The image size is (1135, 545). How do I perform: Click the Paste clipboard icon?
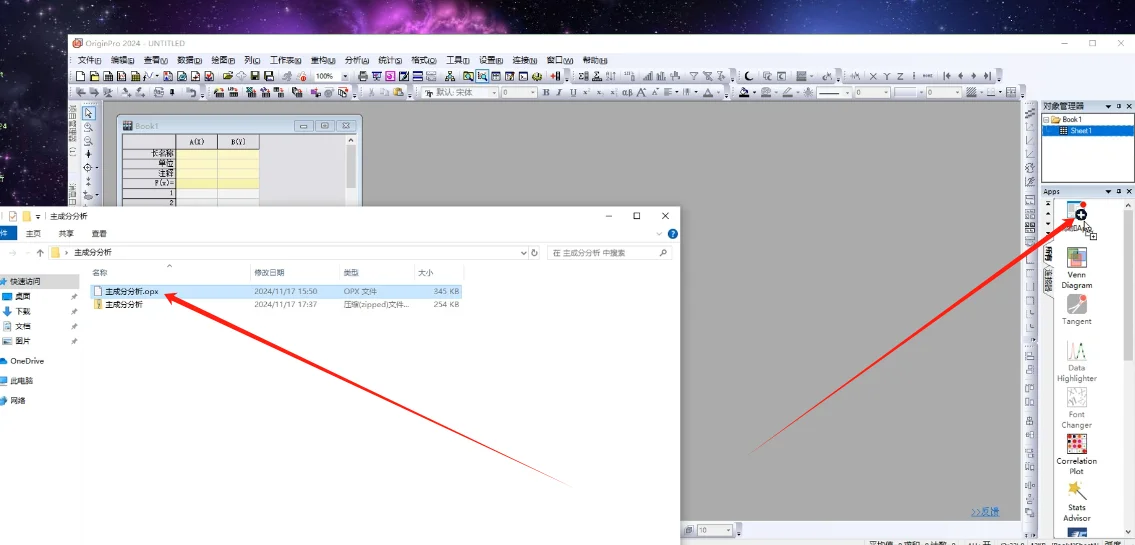(x=398, y=93)
